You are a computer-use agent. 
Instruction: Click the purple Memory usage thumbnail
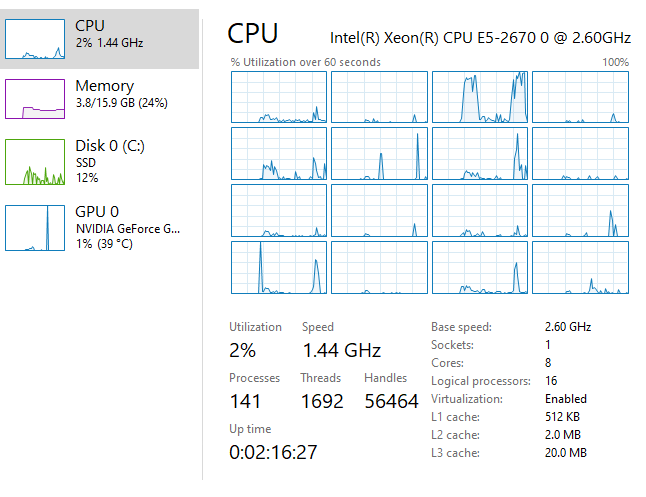point(35,99)
